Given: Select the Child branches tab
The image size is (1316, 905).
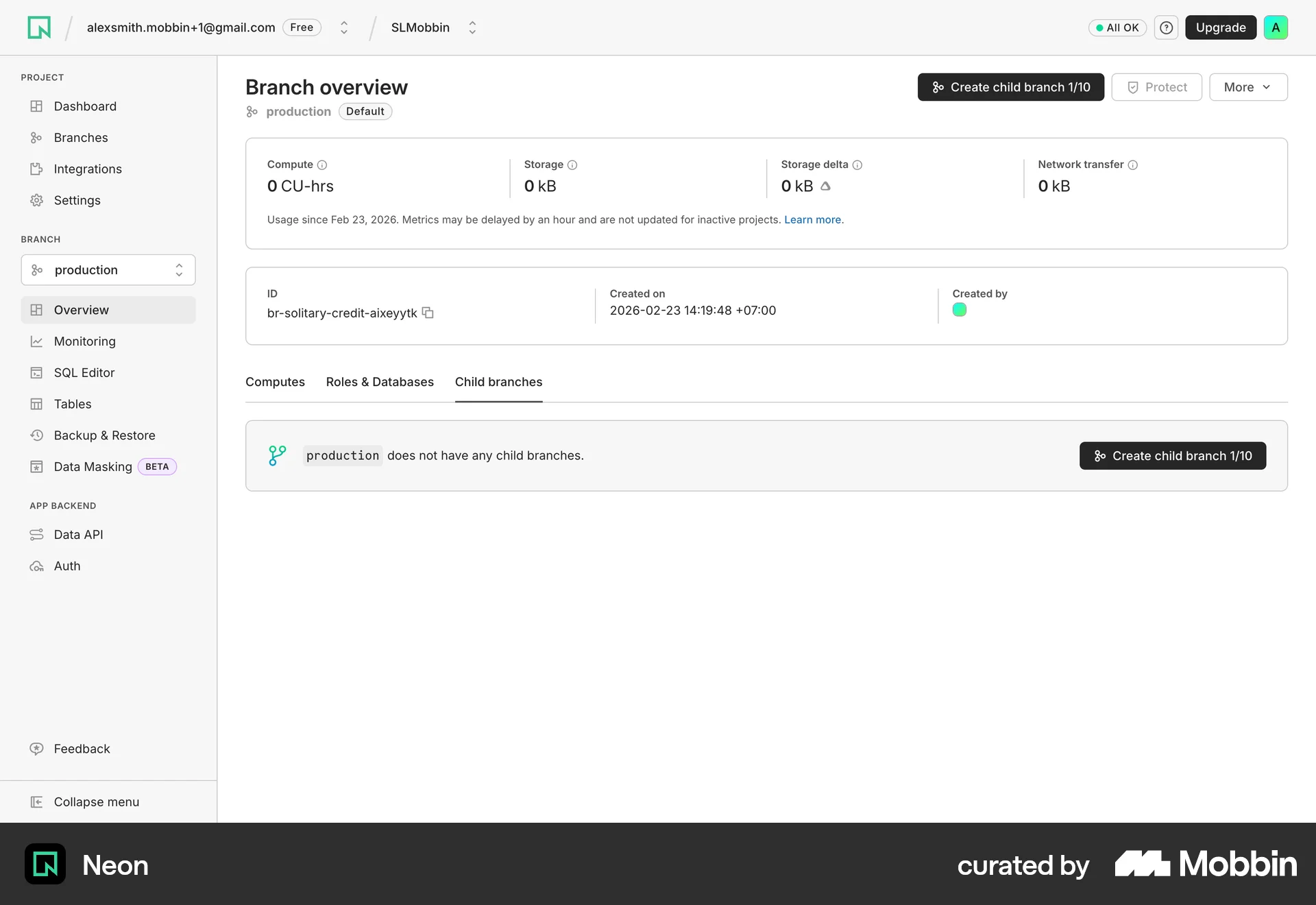Looking at the screenshot, I should click(498, 382).
